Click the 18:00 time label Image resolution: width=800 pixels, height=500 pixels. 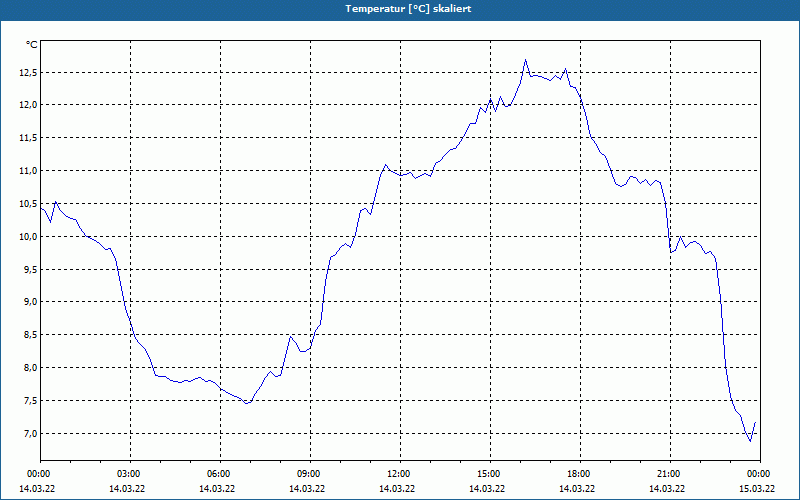click(580, 474)
